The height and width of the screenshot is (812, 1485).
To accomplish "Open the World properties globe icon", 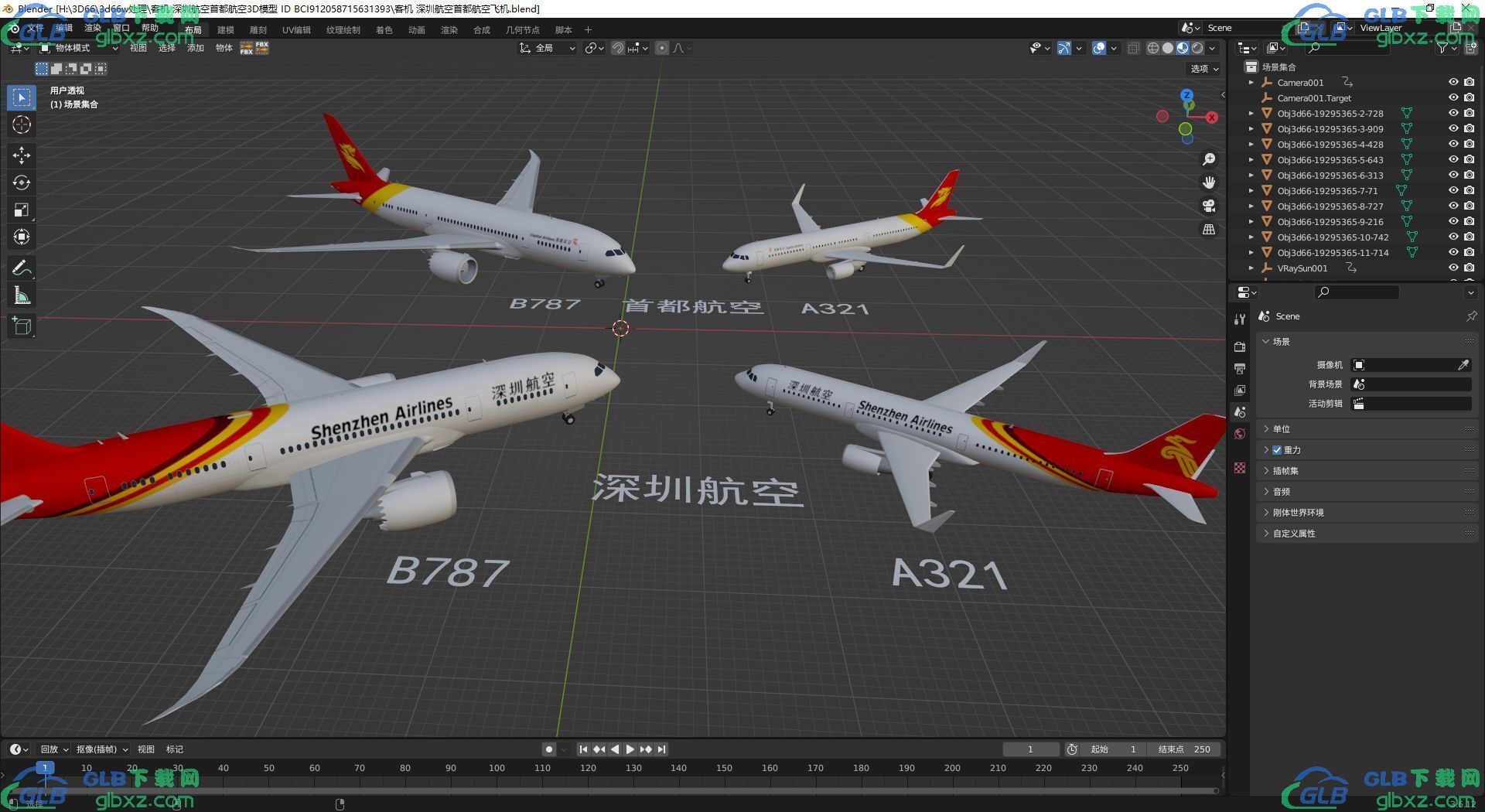I will tap(1240, 434).
